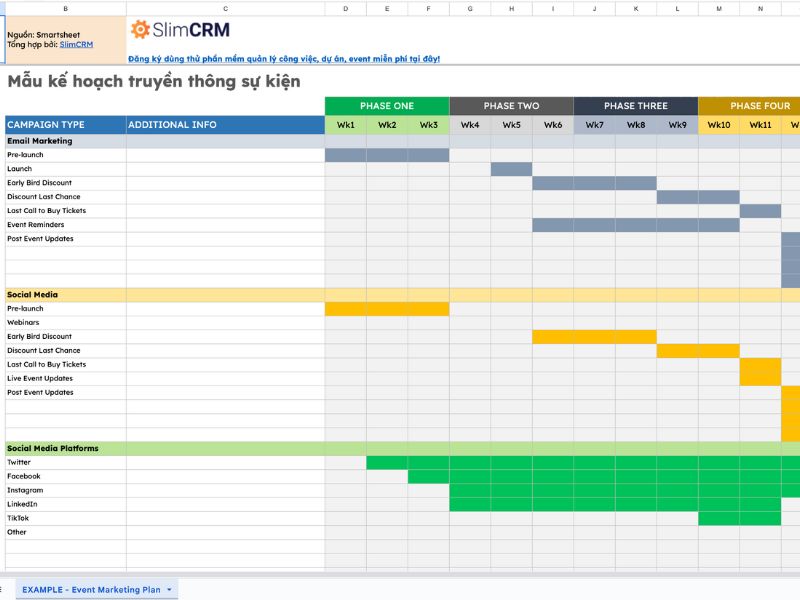Viewport: 800px width, 600px height.
Task: Open the blue 'Đăng ký dùng thử' signup link
Action: 284,59
